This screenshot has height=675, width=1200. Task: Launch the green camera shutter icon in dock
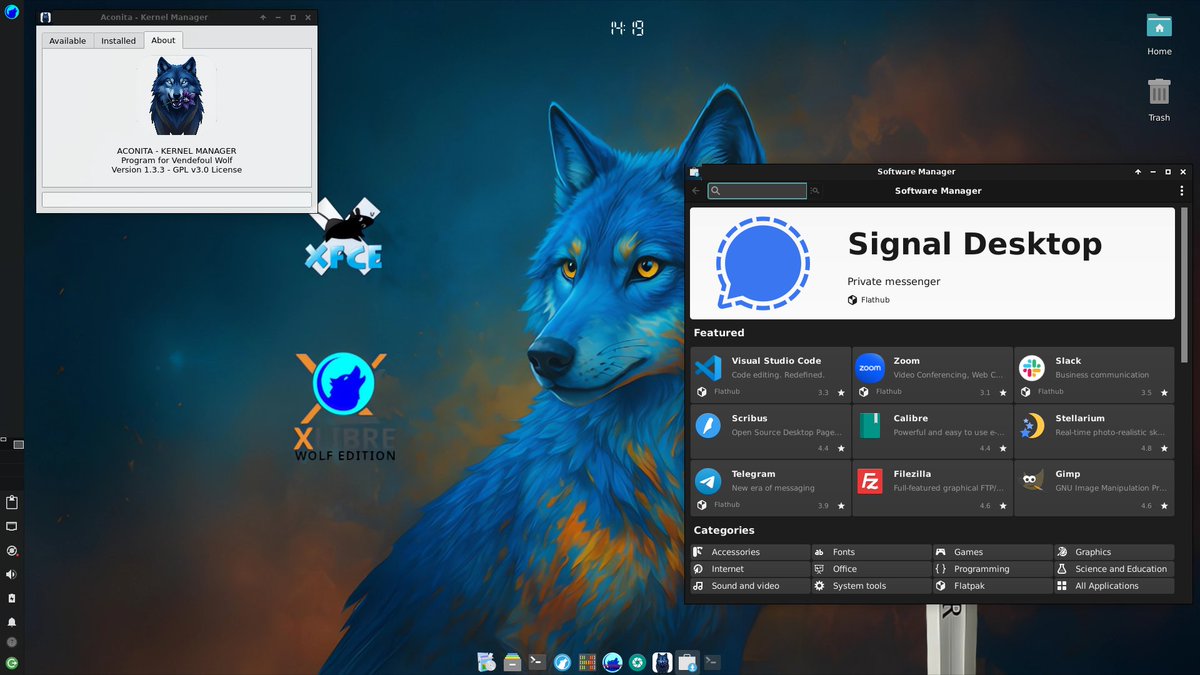pyautogui.click(x=637, y=661)
